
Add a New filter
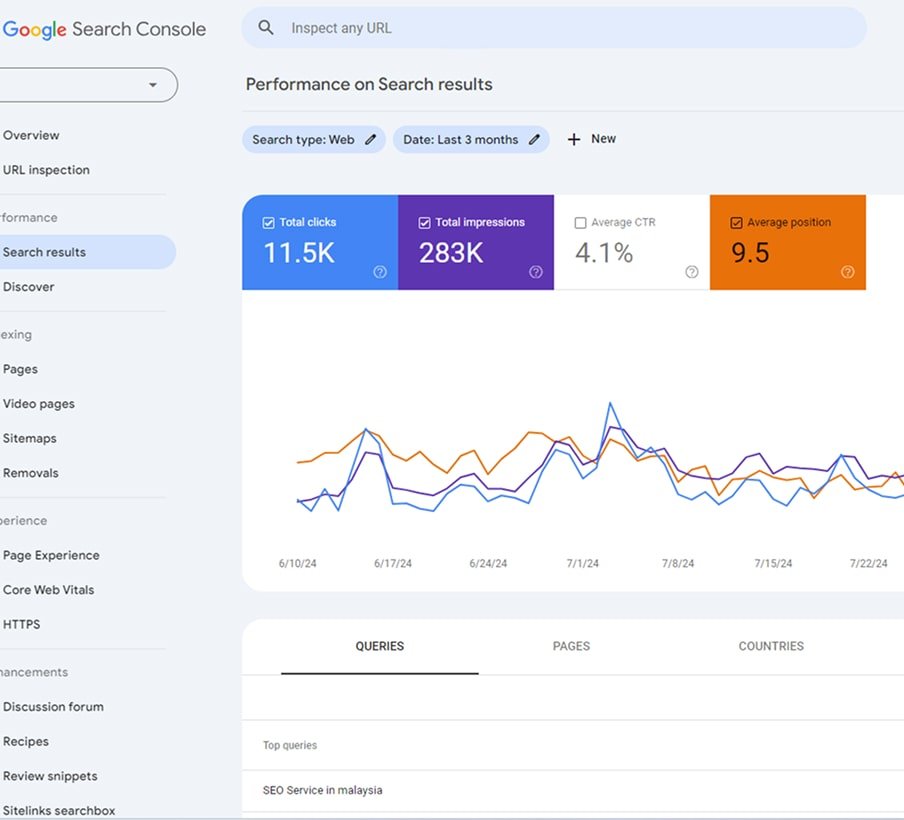(592, 139)
